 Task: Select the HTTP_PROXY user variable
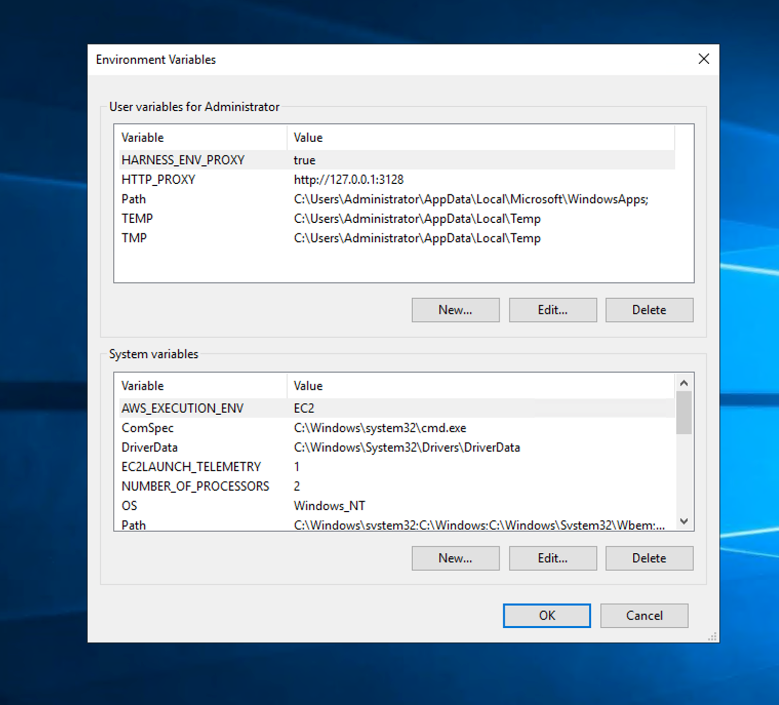(158, 180)
